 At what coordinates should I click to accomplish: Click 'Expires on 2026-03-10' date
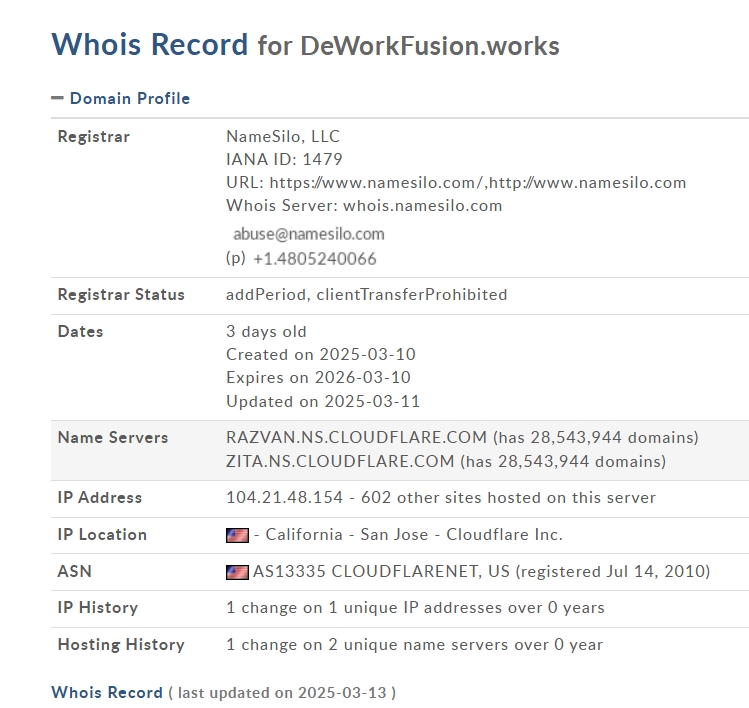pos(318,377)
